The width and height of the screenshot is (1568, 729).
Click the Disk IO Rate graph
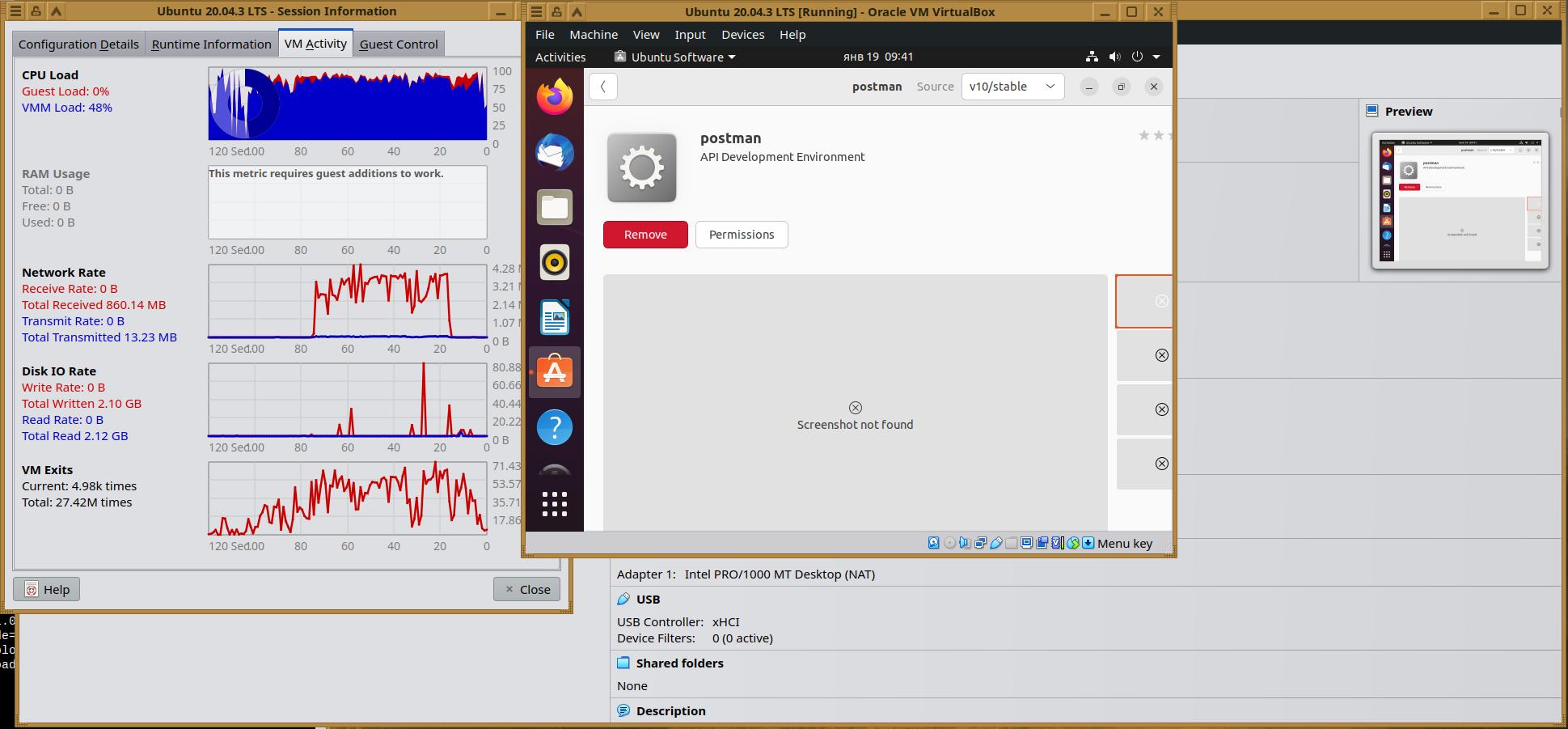coord(348,400)
